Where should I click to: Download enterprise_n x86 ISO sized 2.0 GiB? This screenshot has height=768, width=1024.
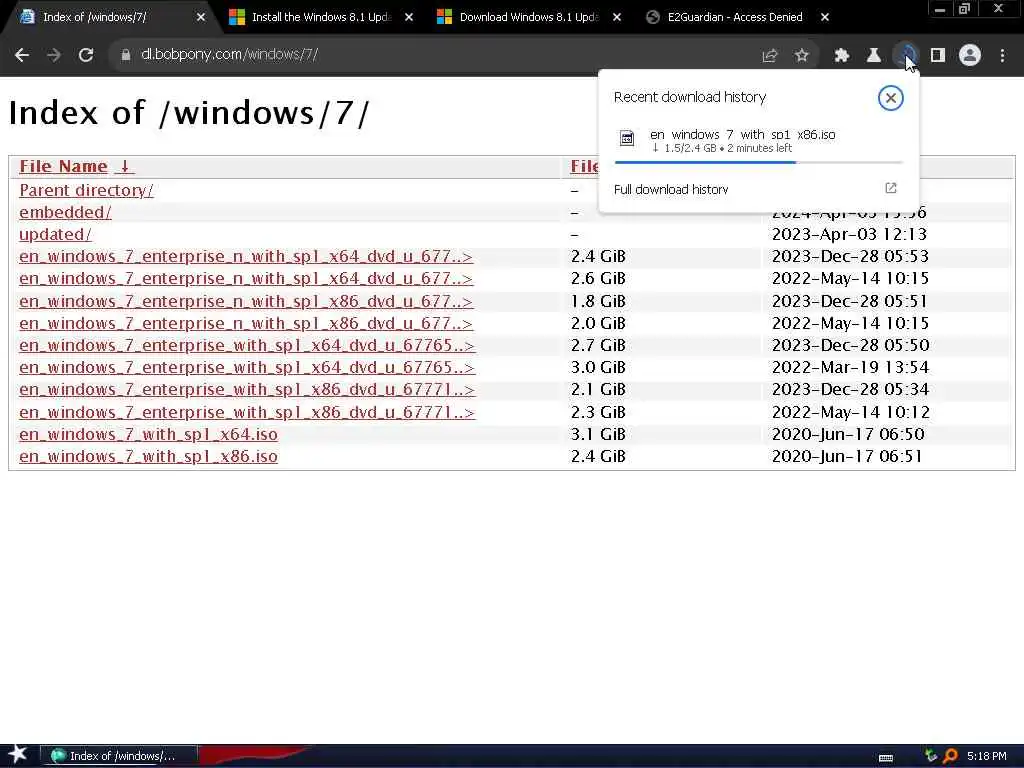[246, 324]
